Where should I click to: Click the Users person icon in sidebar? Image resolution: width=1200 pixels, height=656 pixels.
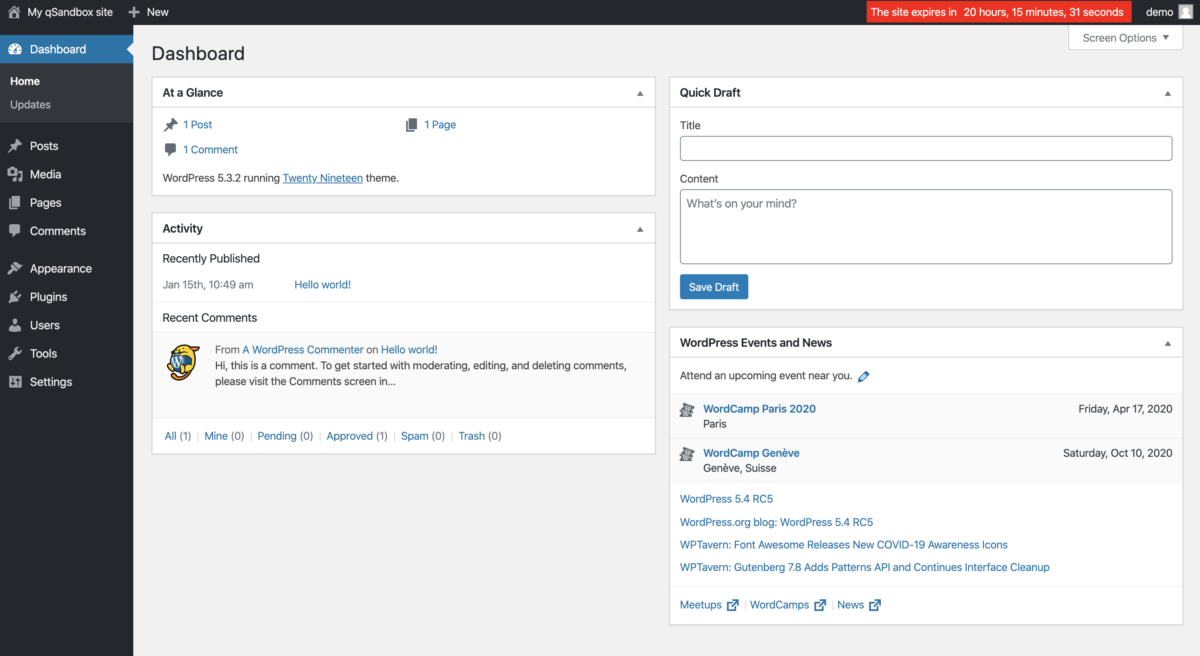point(15,325)
